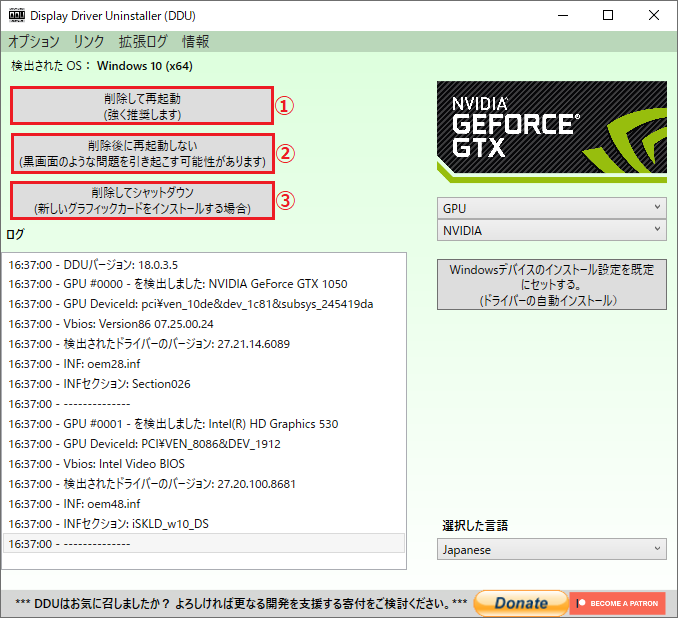Click the DDUはお気に召しましたか donation message
The width and height of the screenshot is (678, 618).
point(241,603)
